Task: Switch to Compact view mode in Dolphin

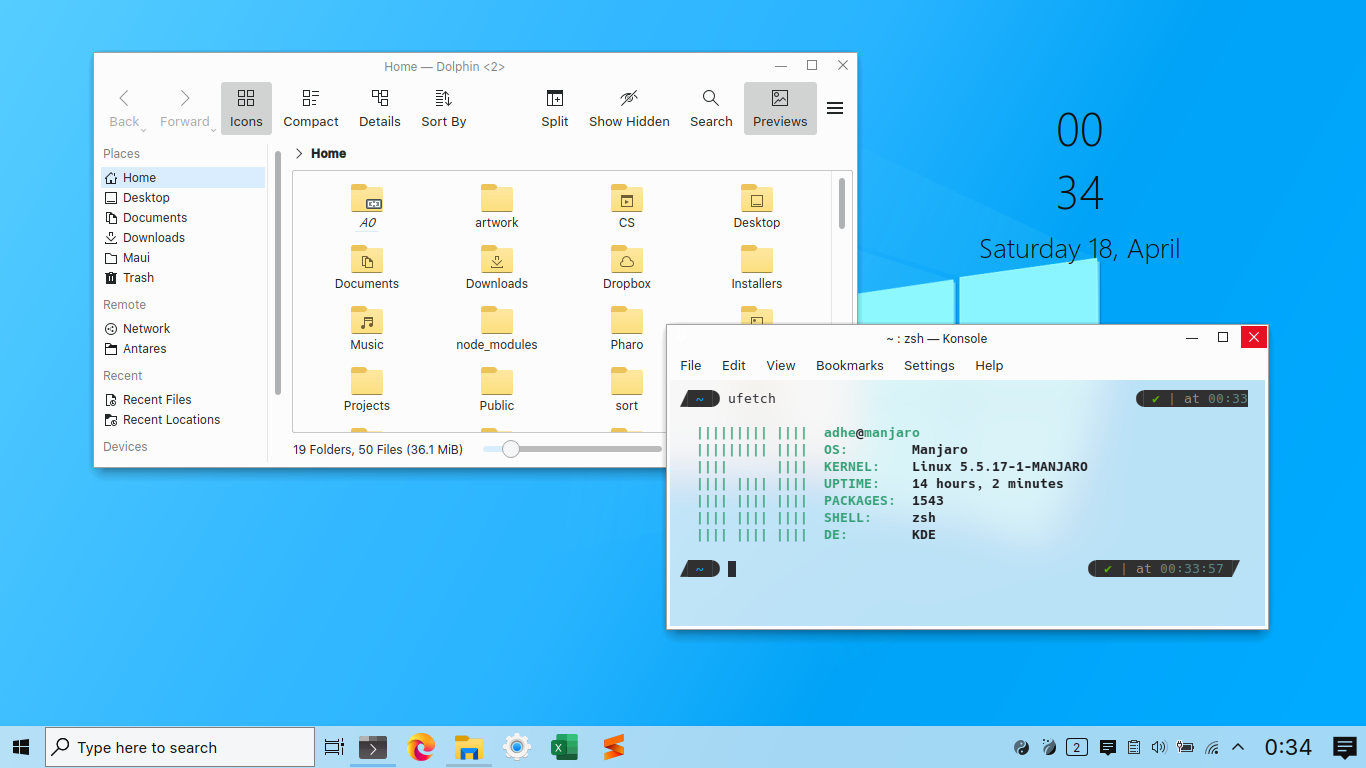Action: pyautogui.click(x=311, y=108)
